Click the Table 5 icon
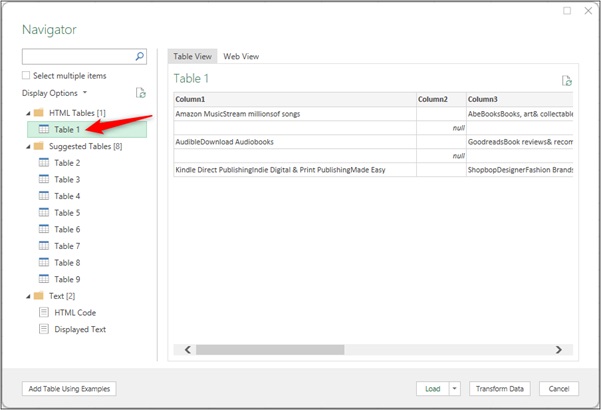This screenshot has width=601, height=410. (44, 213)
